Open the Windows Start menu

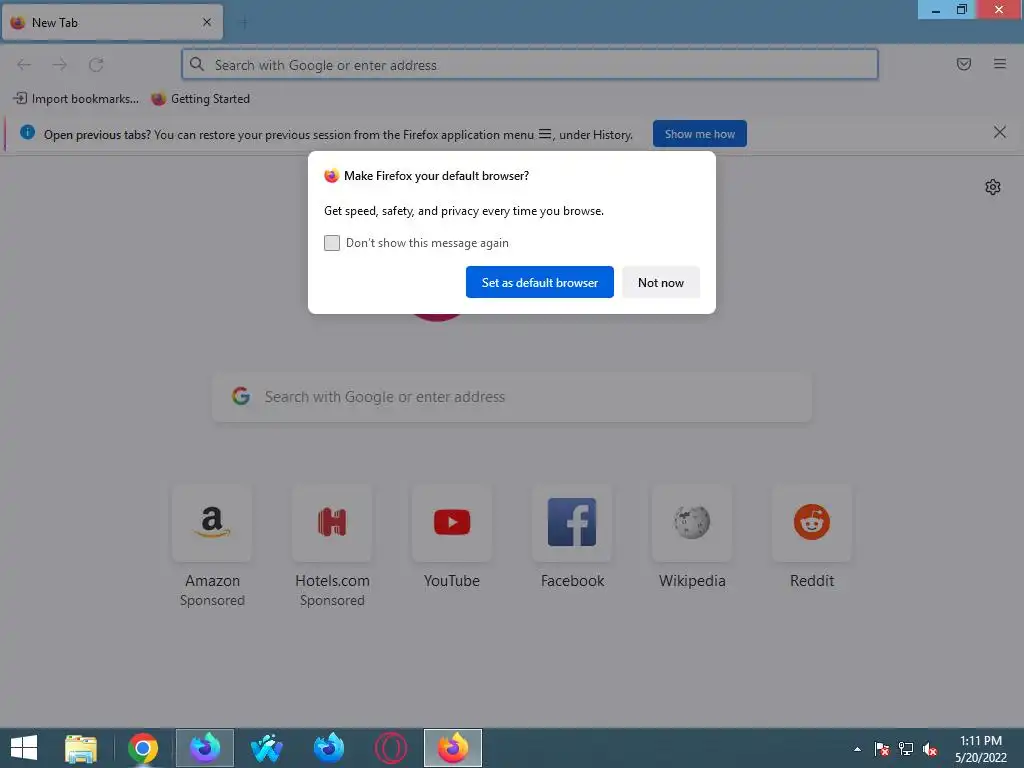[24, 748]
